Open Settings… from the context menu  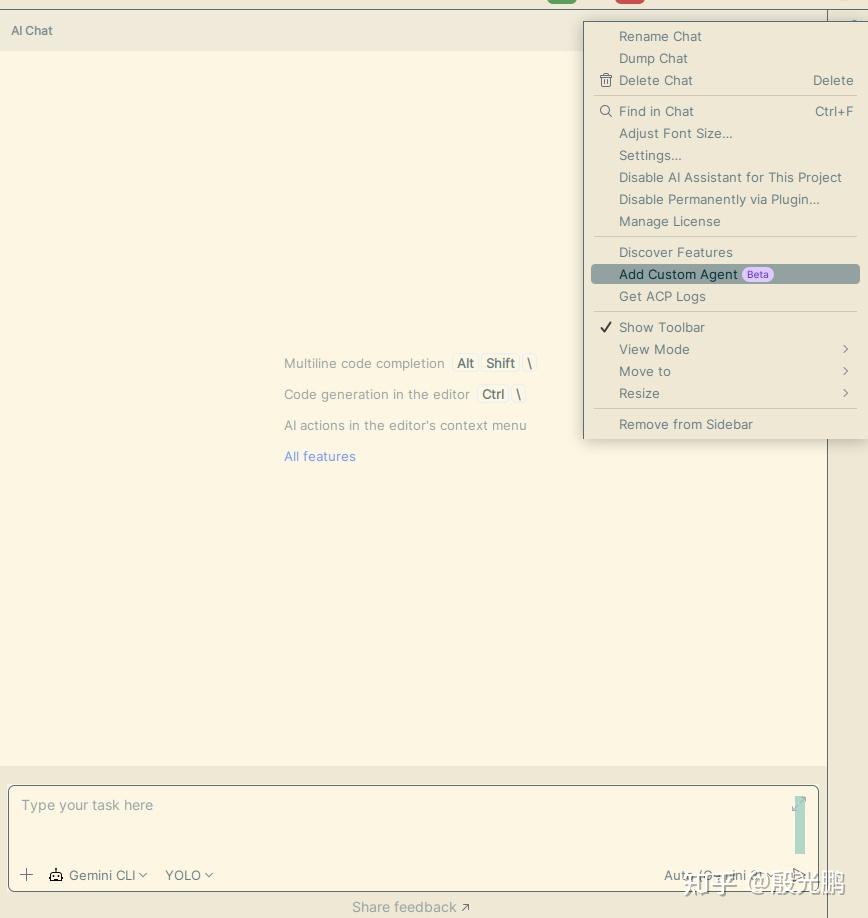click(x=725, y=155)
